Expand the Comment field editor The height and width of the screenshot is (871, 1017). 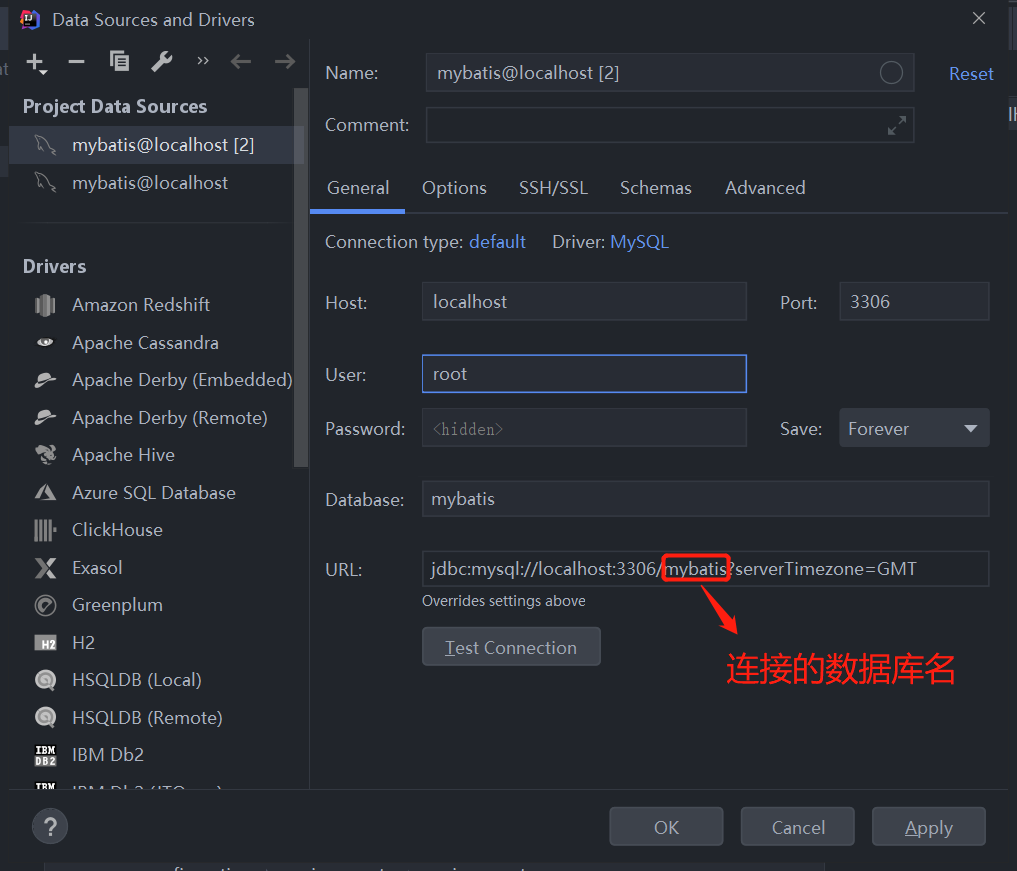(896, 125)
